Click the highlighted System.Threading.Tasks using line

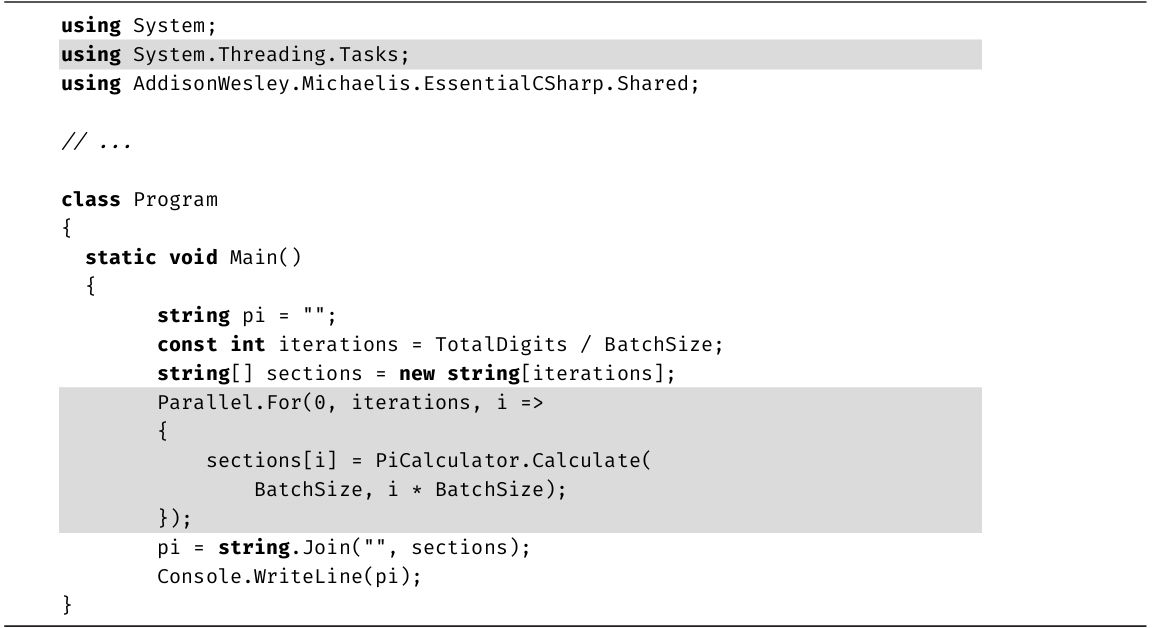pyautogui.click(x=236, y=55)
